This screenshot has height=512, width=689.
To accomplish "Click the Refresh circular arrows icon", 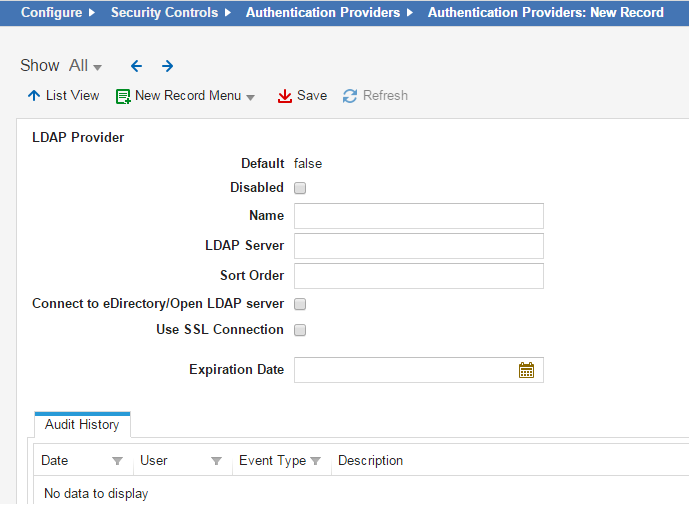I will [x=350, y=96].
